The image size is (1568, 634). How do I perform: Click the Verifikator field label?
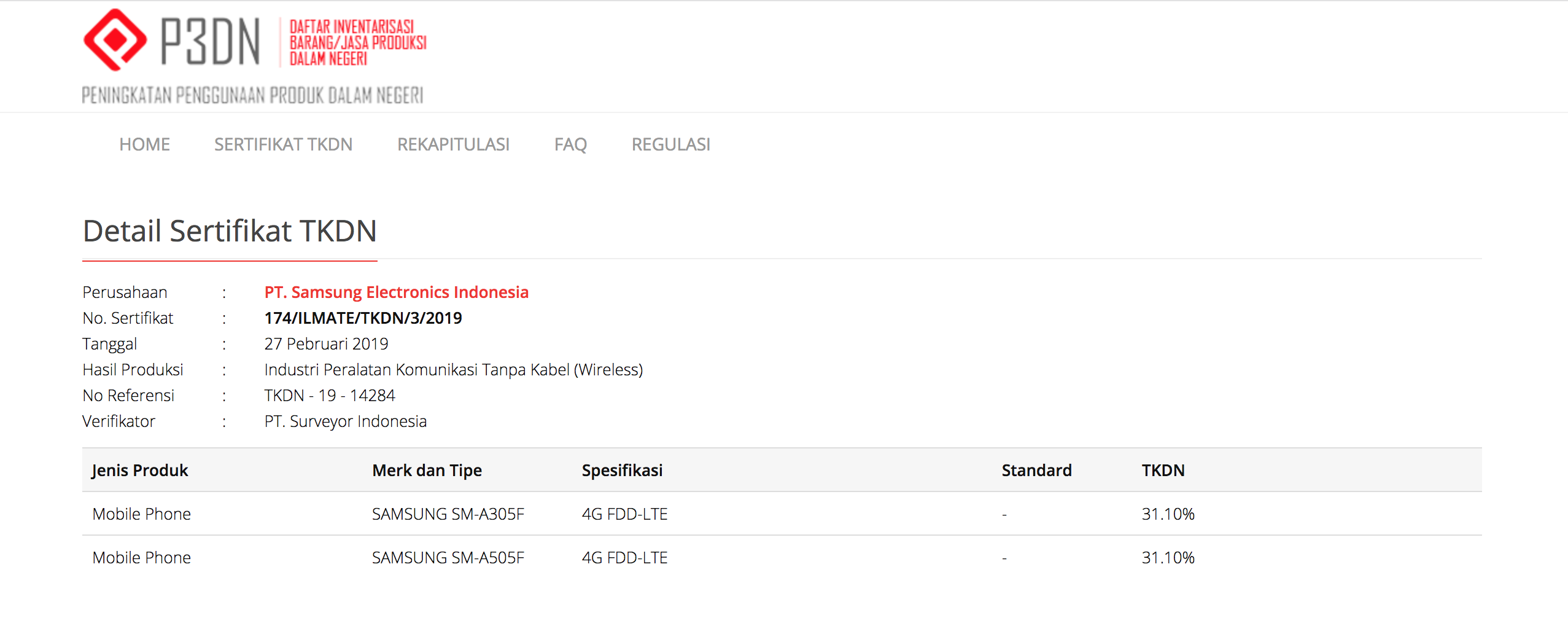click(x=118, y=421)
